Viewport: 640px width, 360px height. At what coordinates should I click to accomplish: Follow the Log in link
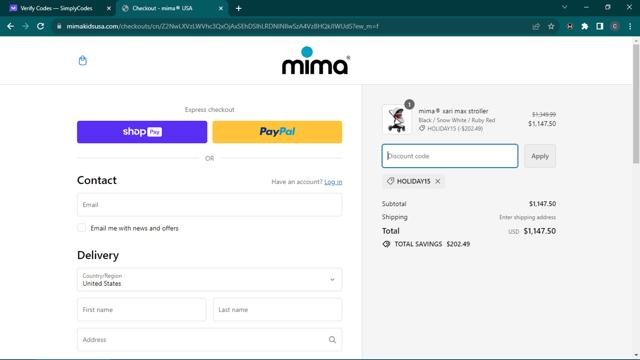[333, 182]
